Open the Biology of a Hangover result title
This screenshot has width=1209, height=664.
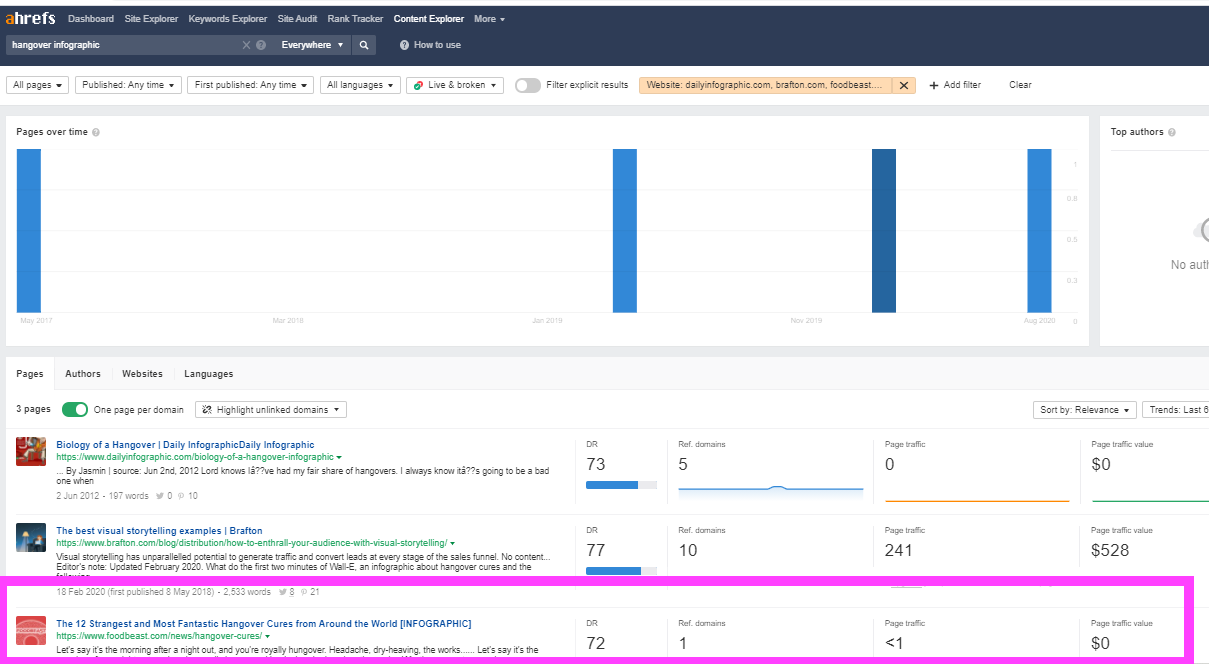coord(185,445)
